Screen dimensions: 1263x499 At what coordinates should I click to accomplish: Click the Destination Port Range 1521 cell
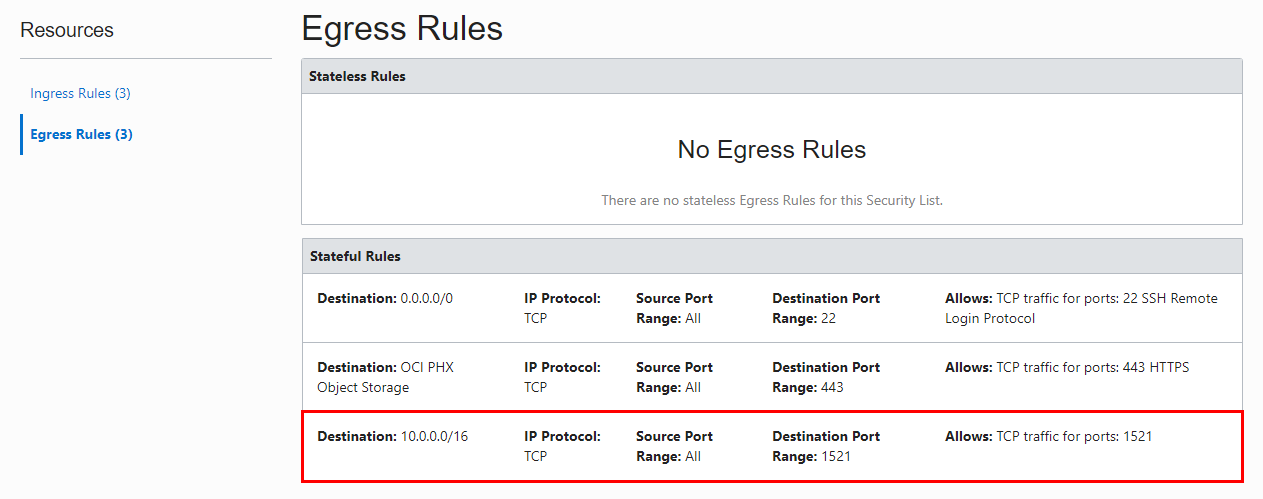(827, 446)
